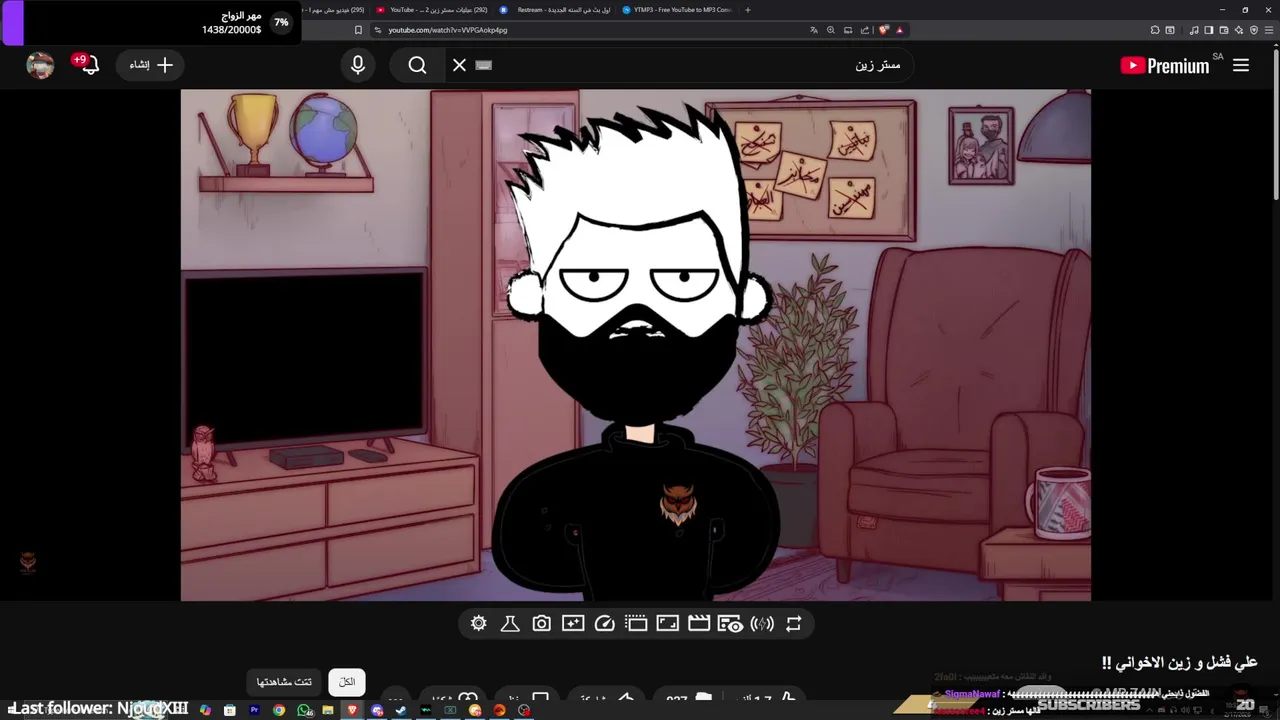Image resolution: width=1280 pixels, height=720 pixels.
Task: Click the clapperboard cinema mode icon
Action: click(699, 624)
